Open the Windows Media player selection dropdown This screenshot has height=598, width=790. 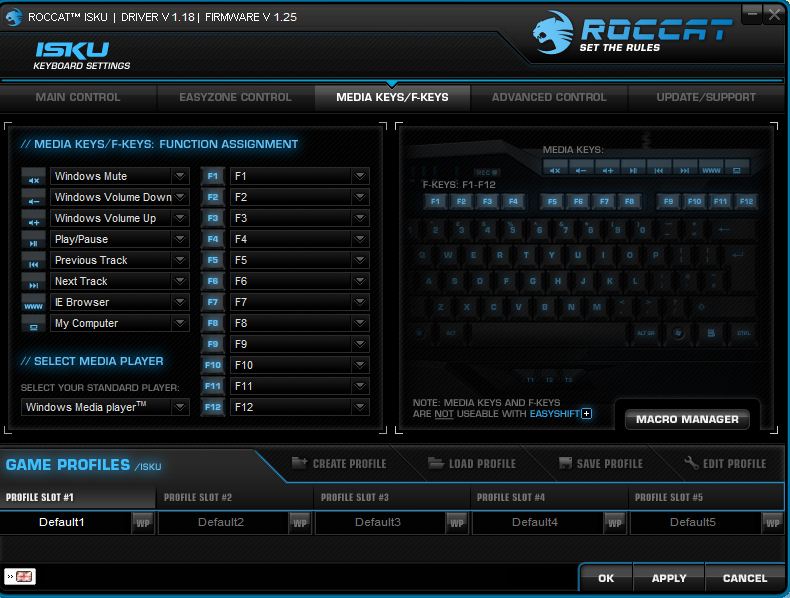click(x=180, y=407)
